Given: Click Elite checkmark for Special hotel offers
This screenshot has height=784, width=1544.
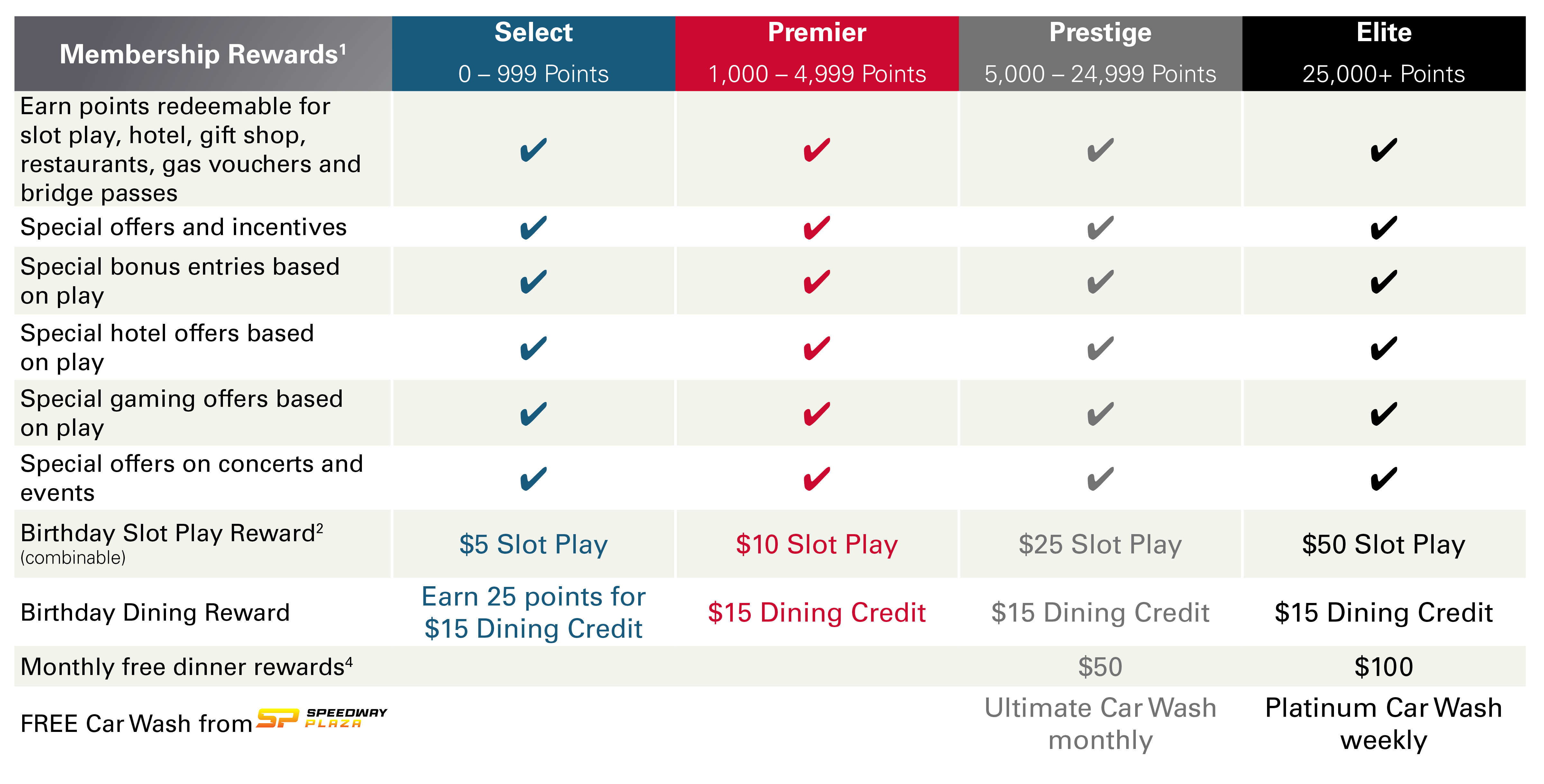Looking at the screenshot, I should (x=1383, y=348).
